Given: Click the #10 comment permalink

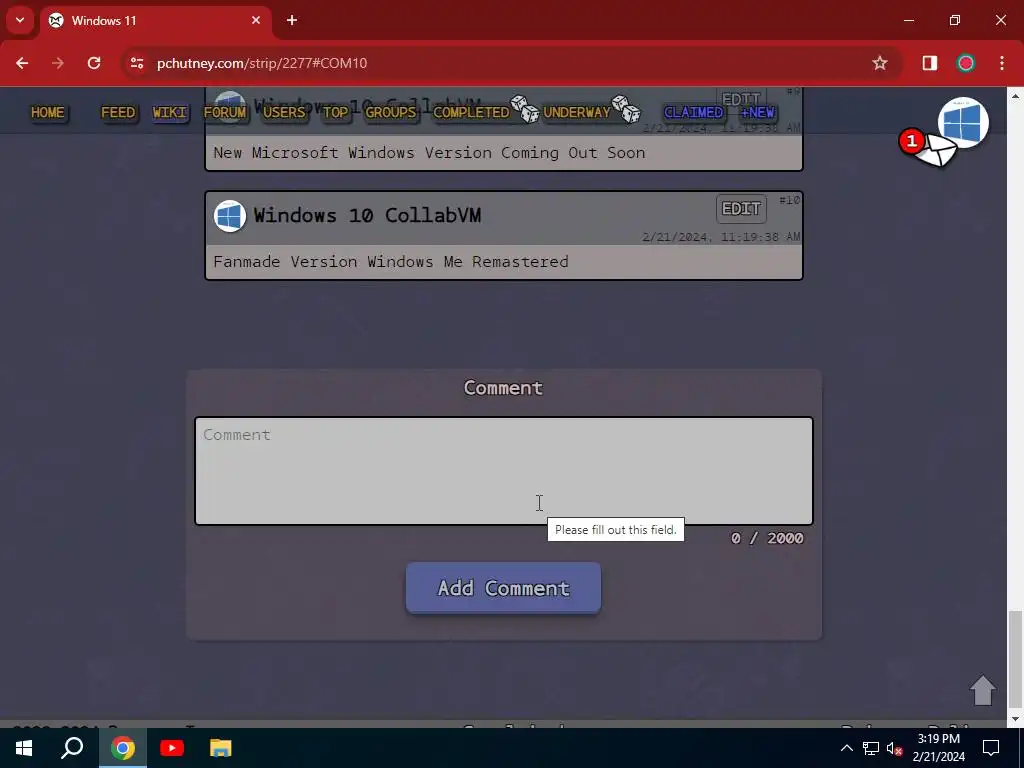Looking at the screenshot, I should [789, 200].
